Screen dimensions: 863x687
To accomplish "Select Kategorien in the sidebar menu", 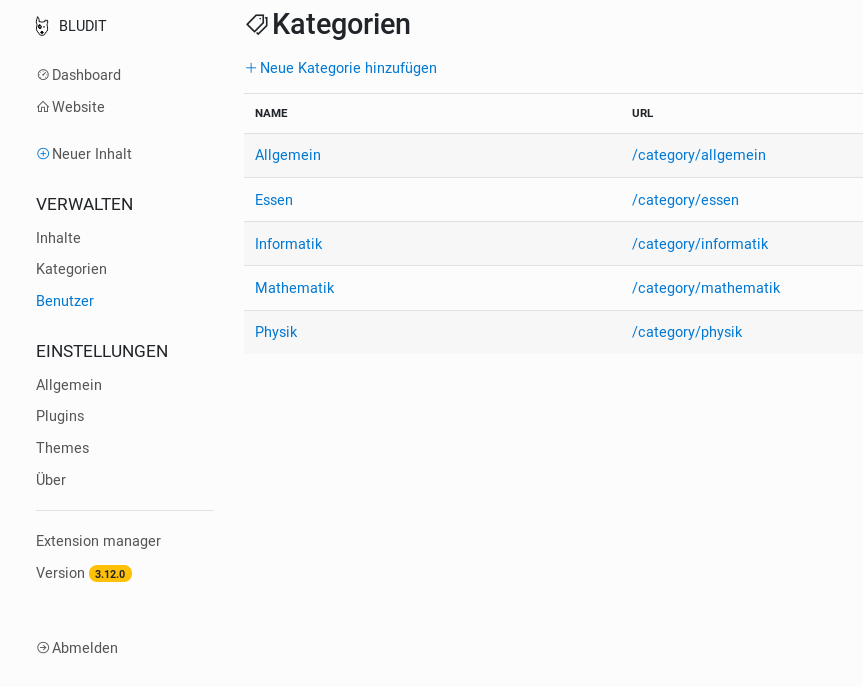I will tap(72, 269).
